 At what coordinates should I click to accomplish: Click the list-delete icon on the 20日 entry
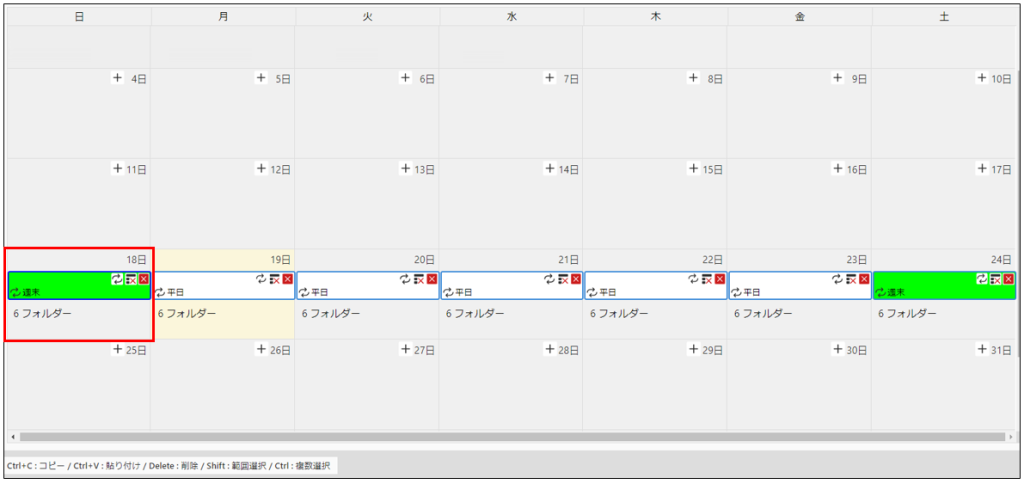tap(419, 279)
